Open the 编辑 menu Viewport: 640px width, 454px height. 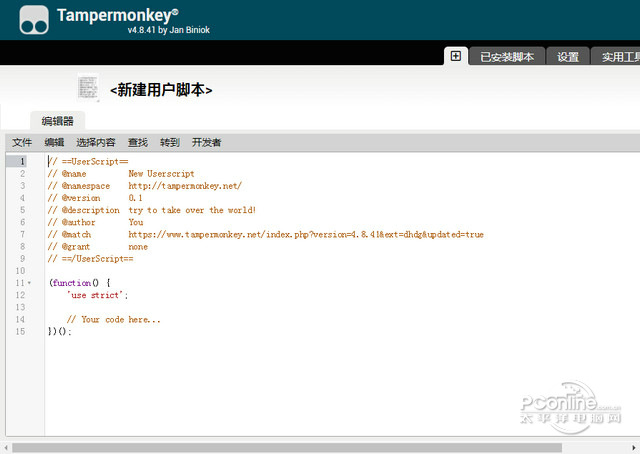(x=54, y=142)
